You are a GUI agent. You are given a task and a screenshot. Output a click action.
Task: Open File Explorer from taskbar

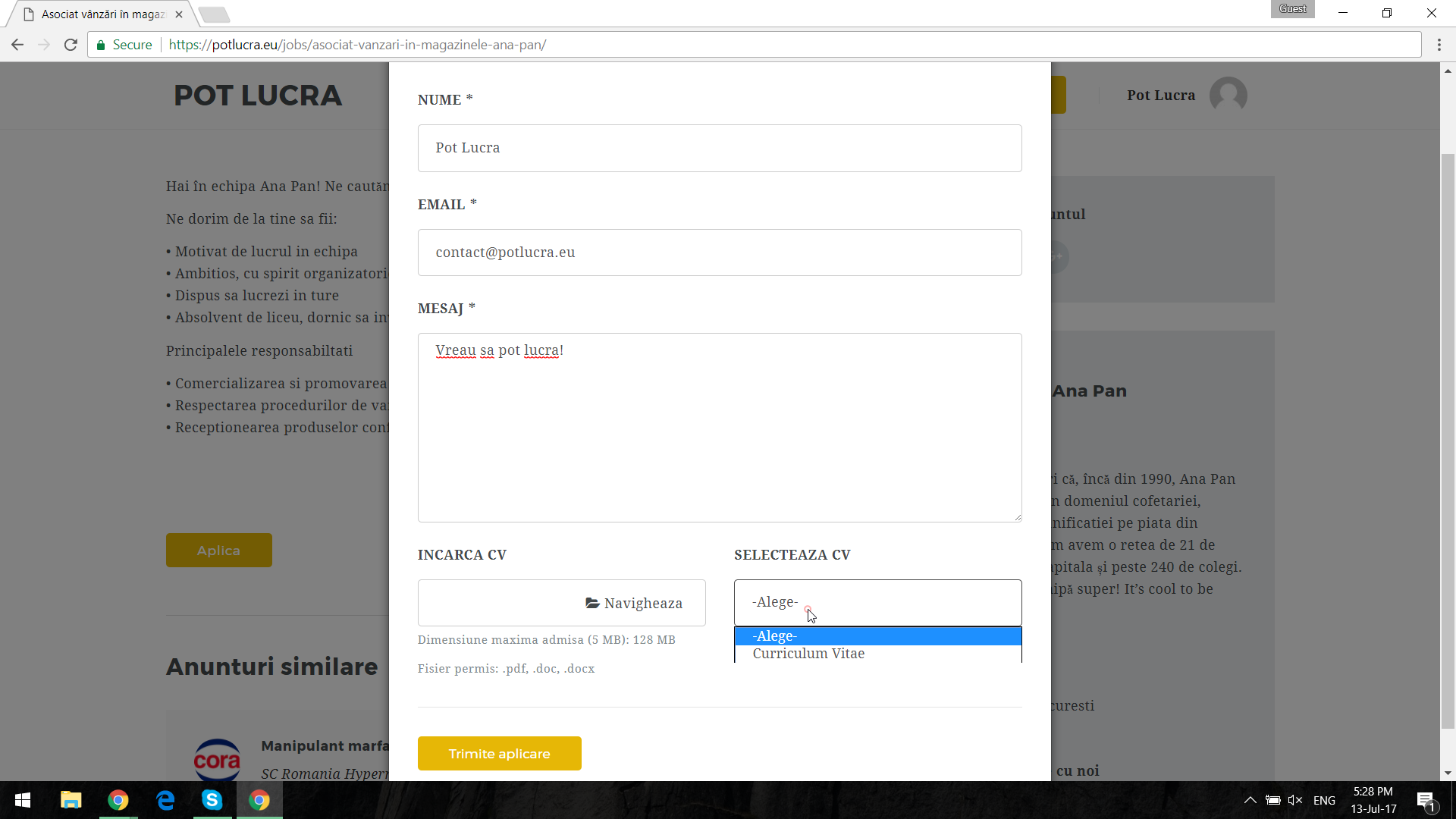pyautogui.click(x=71, y=800)
